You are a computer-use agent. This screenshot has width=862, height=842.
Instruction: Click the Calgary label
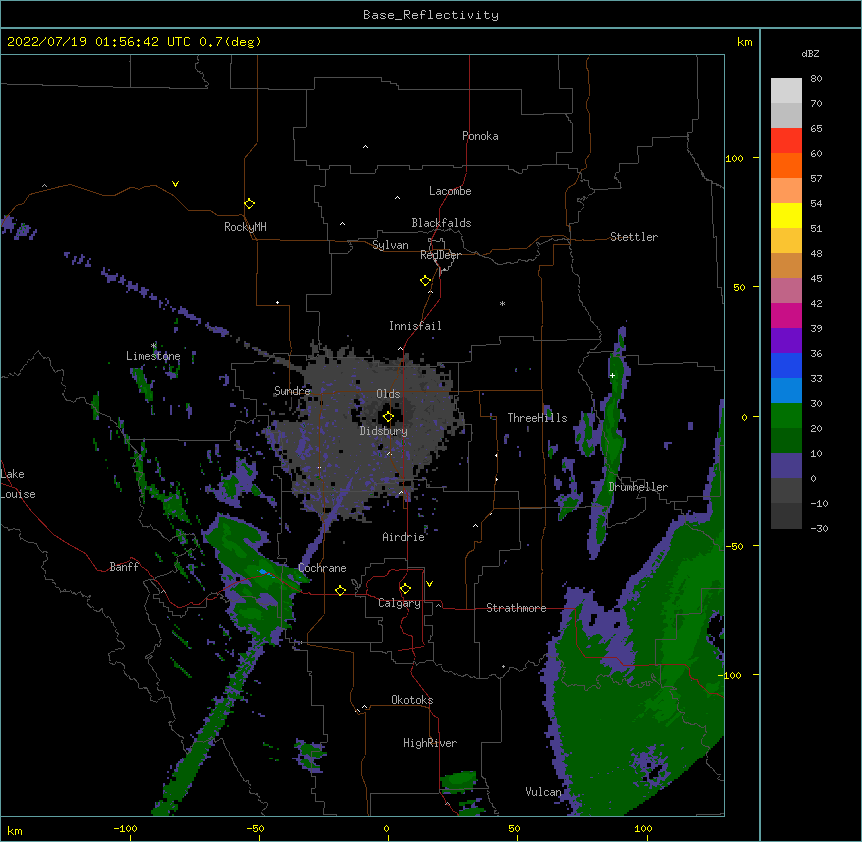tap(399, 603)
